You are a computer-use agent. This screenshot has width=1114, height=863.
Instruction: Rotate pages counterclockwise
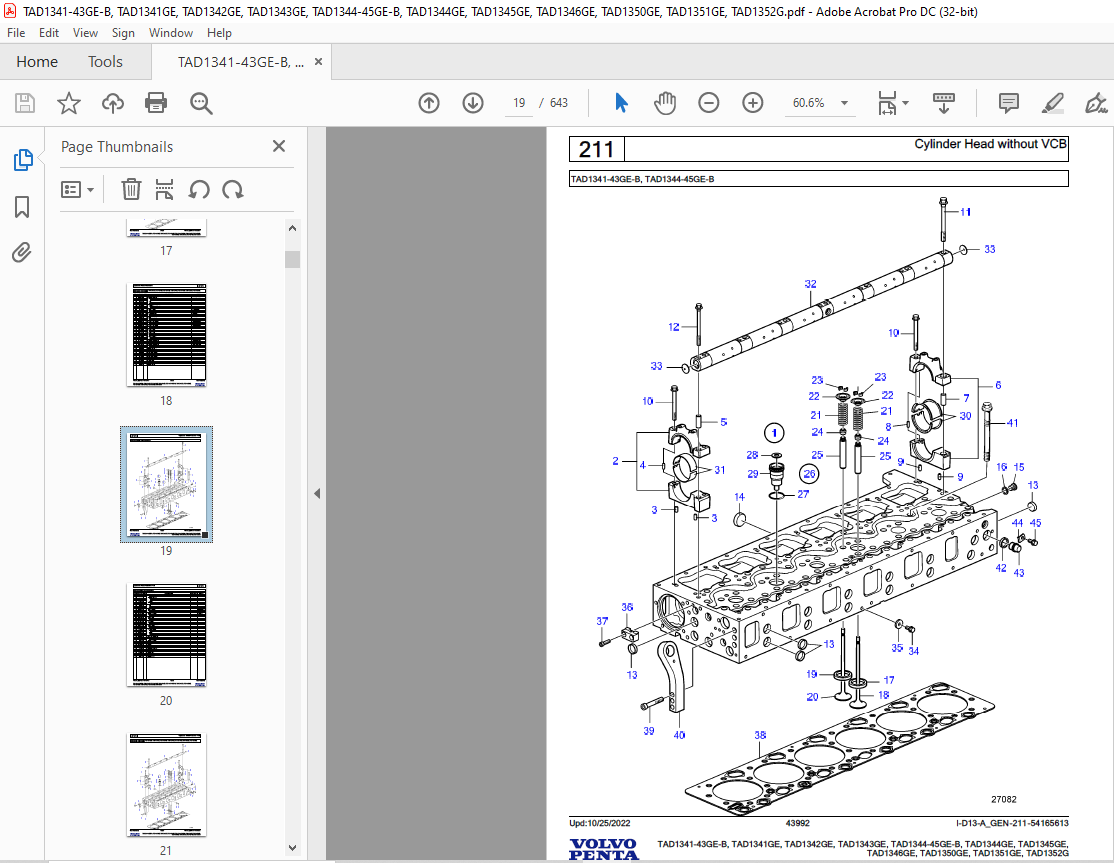click(x=199, y=190)
